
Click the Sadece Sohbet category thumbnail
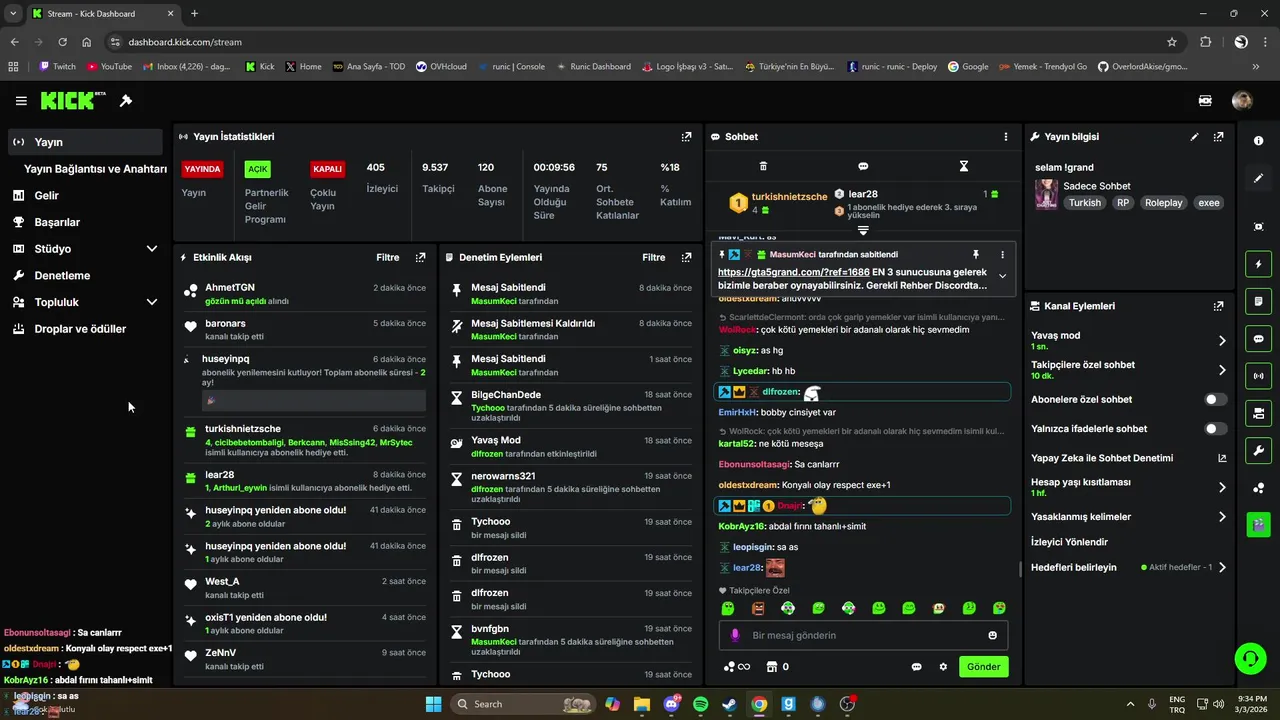pyautogui.click(x=1046, y=194)
